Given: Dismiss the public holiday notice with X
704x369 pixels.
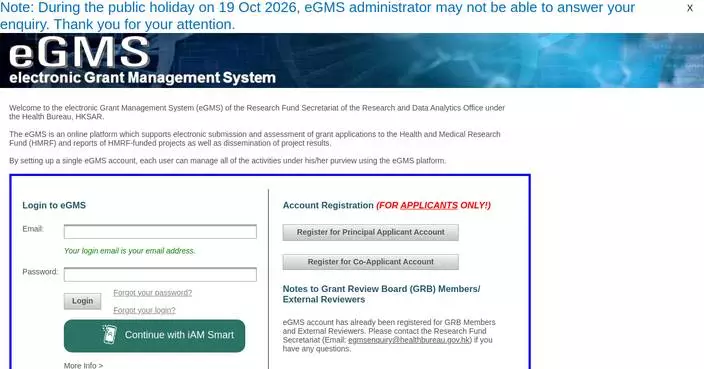Looking at the screenshot, I should (690, 8).
